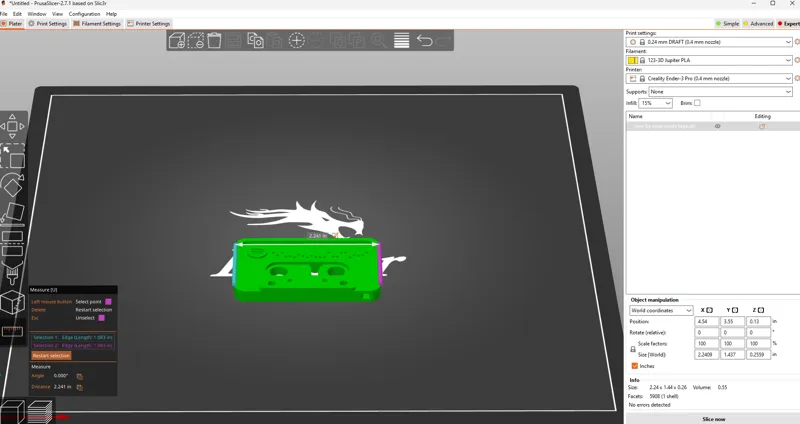Switch to the Plater tab
This screenshot has height=424, width=800.
[x=12, y=23]
